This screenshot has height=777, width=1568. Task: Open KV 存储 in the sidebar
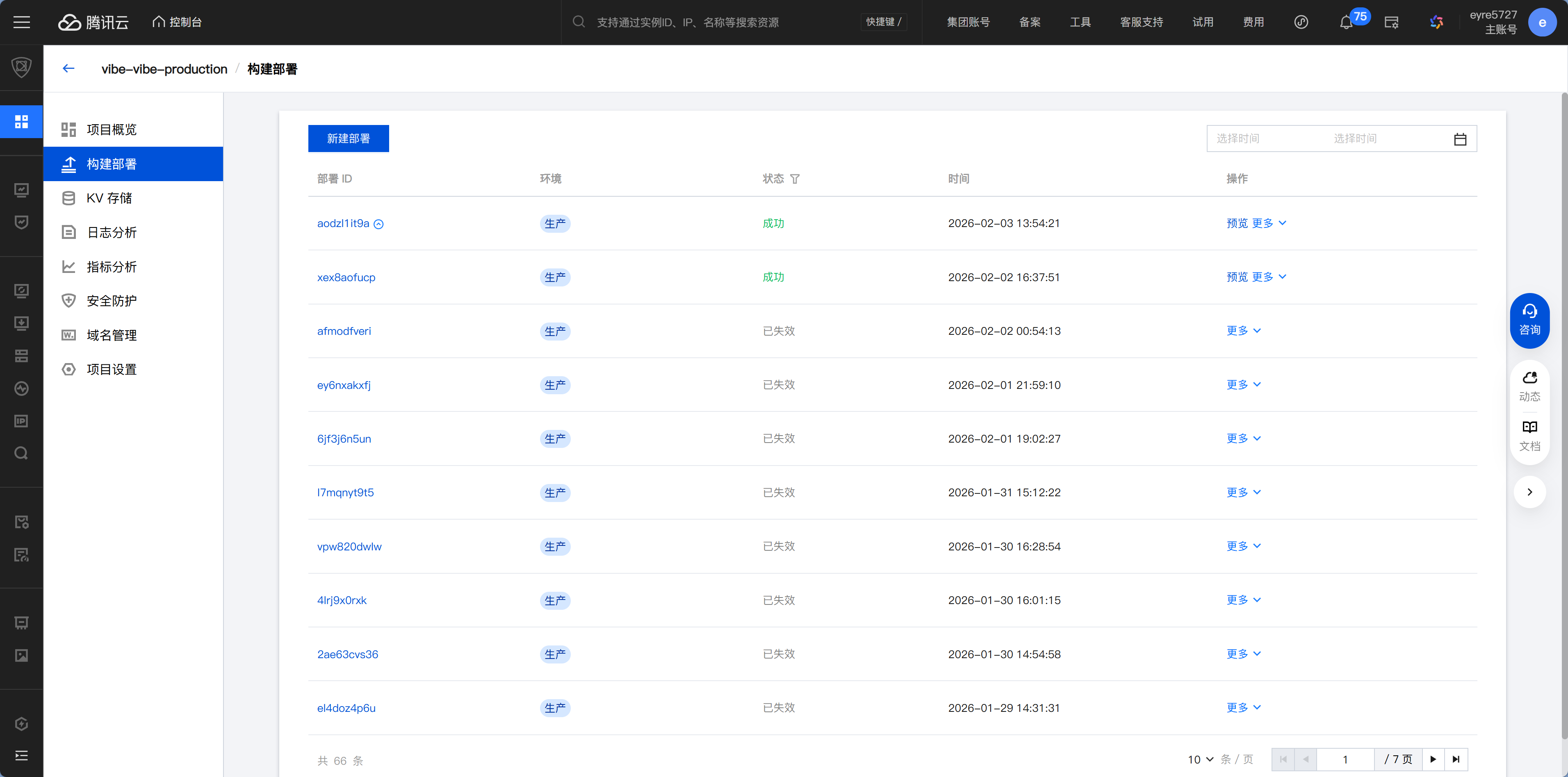coord(109,198)
